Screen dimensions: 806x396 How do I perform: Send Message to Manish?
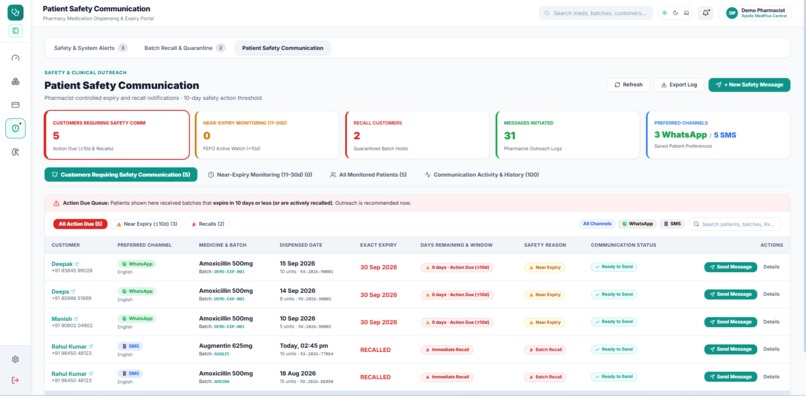click(x=730, y=322)
